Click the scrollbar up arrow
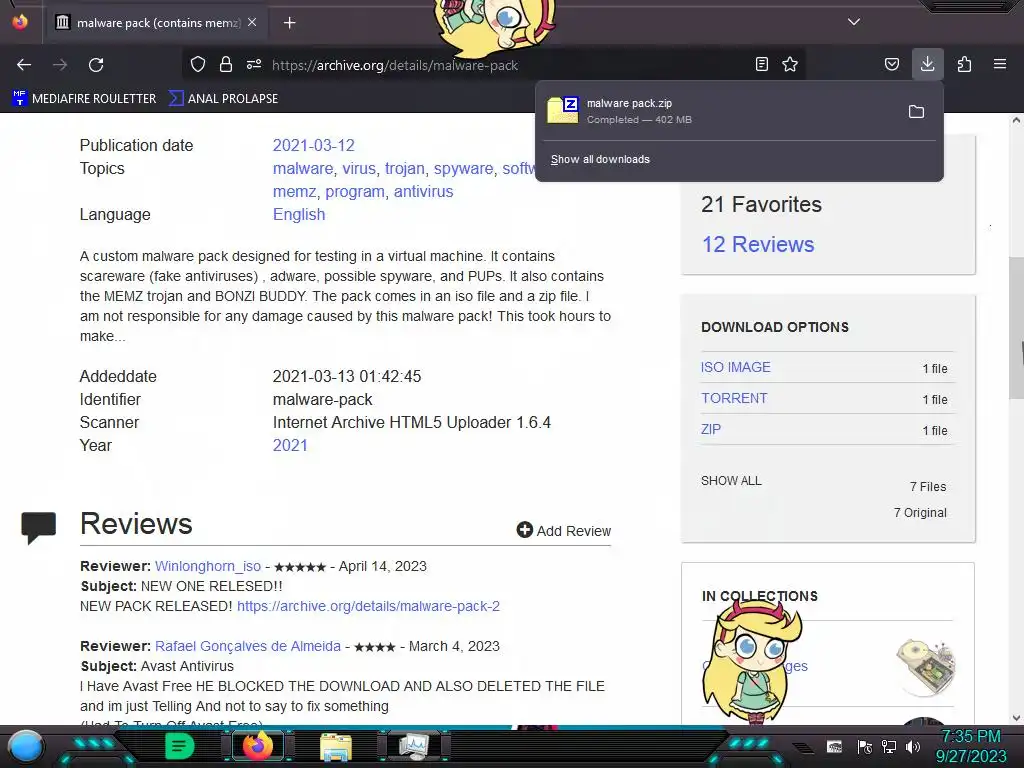This screenshot has width=1024, height=768. click(x=1016, y=120)
